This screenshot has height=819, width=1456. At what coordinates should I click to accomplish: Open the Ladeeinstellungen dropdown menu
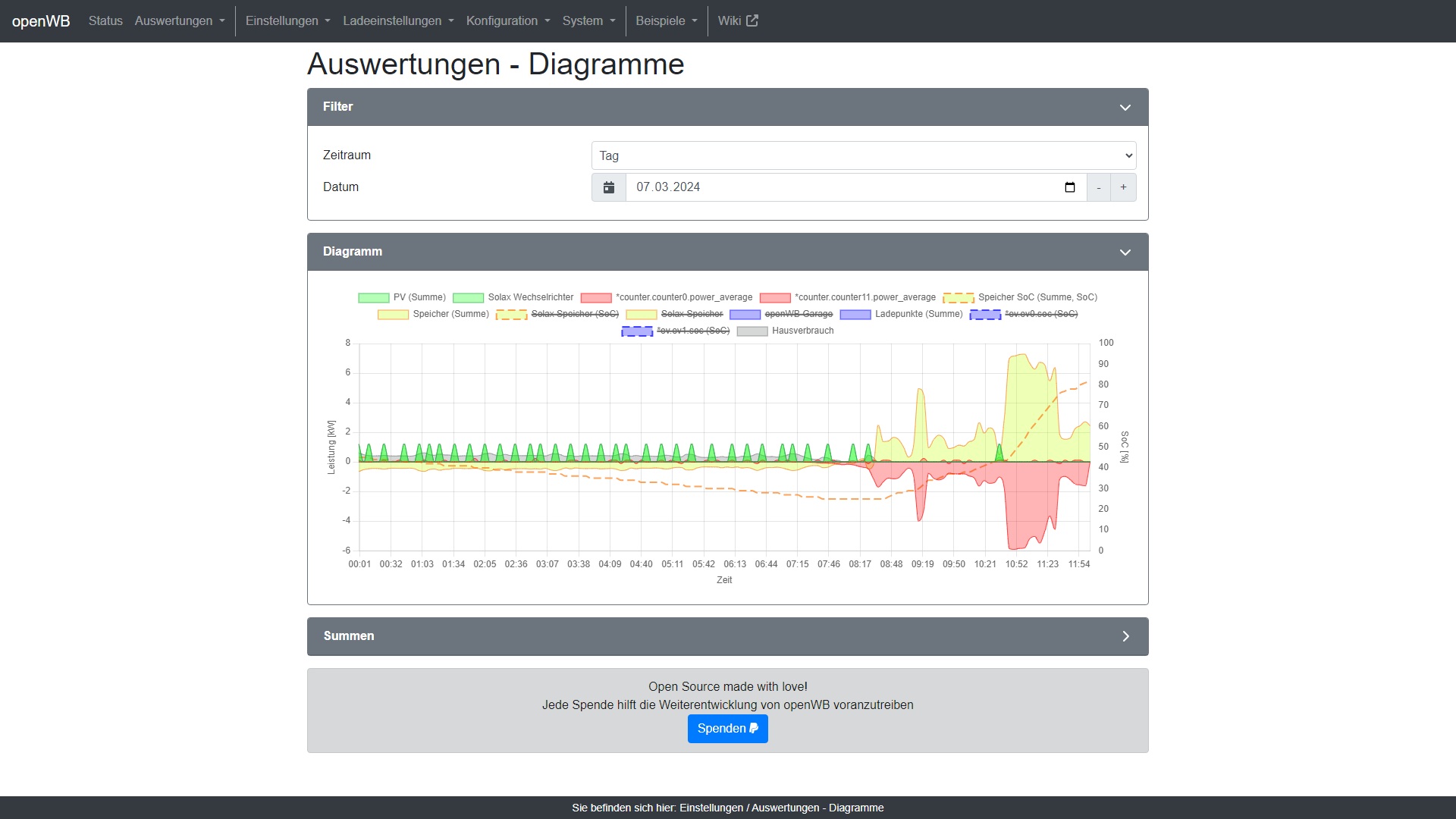tap(398, 20)
